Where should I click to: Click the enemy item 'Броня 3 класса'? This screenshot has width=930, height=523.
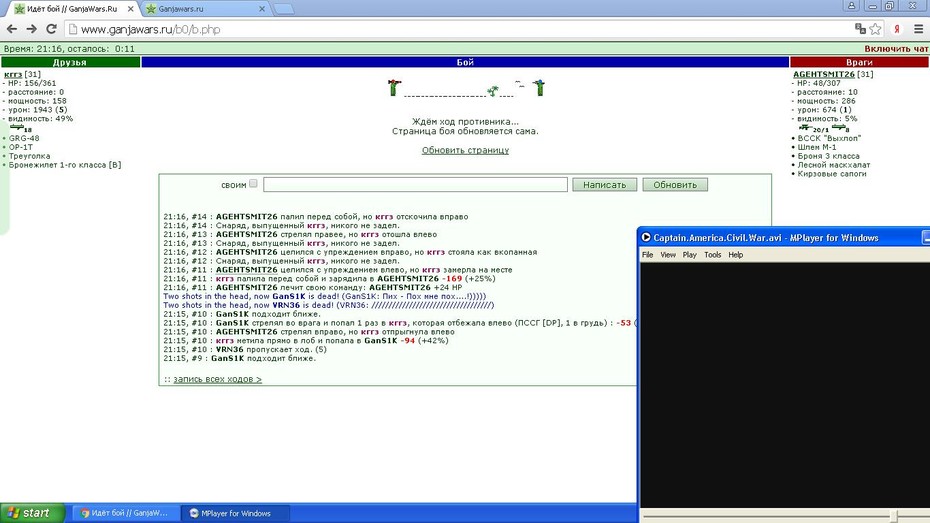point(828,156)
